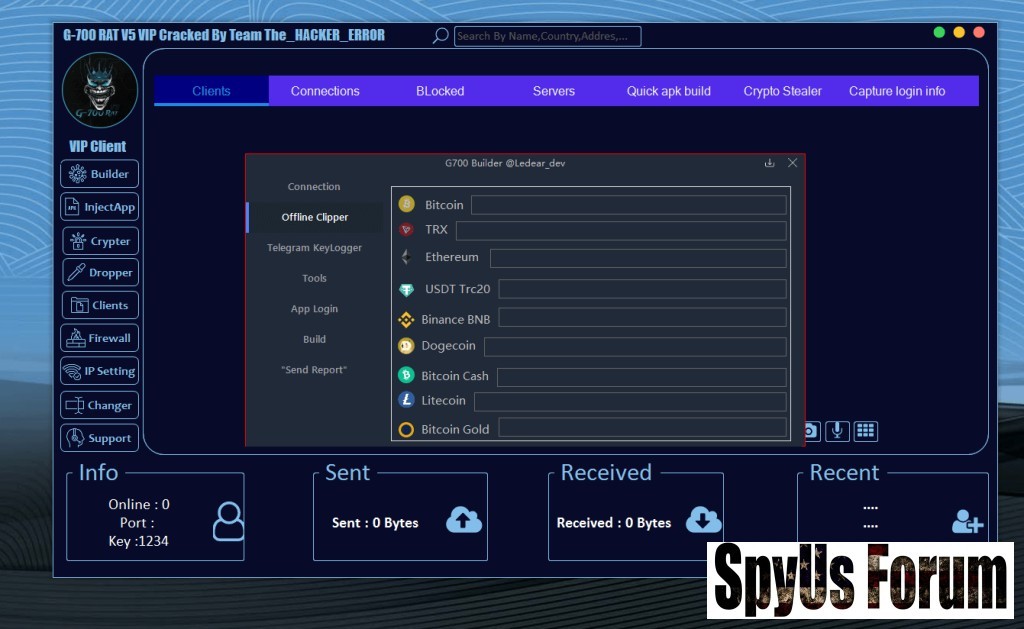Click the microphone icon

tap(837, 430)
